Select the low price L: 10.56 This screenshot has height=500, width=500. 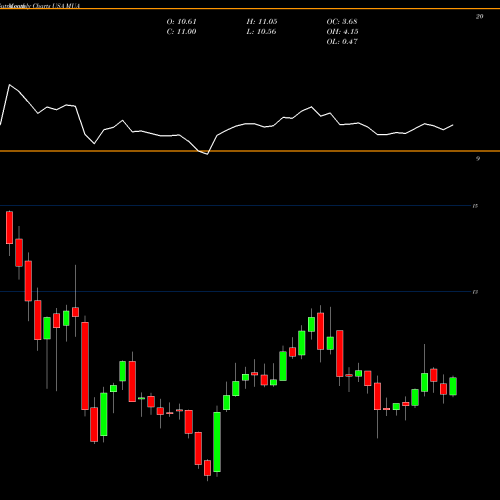261,32
